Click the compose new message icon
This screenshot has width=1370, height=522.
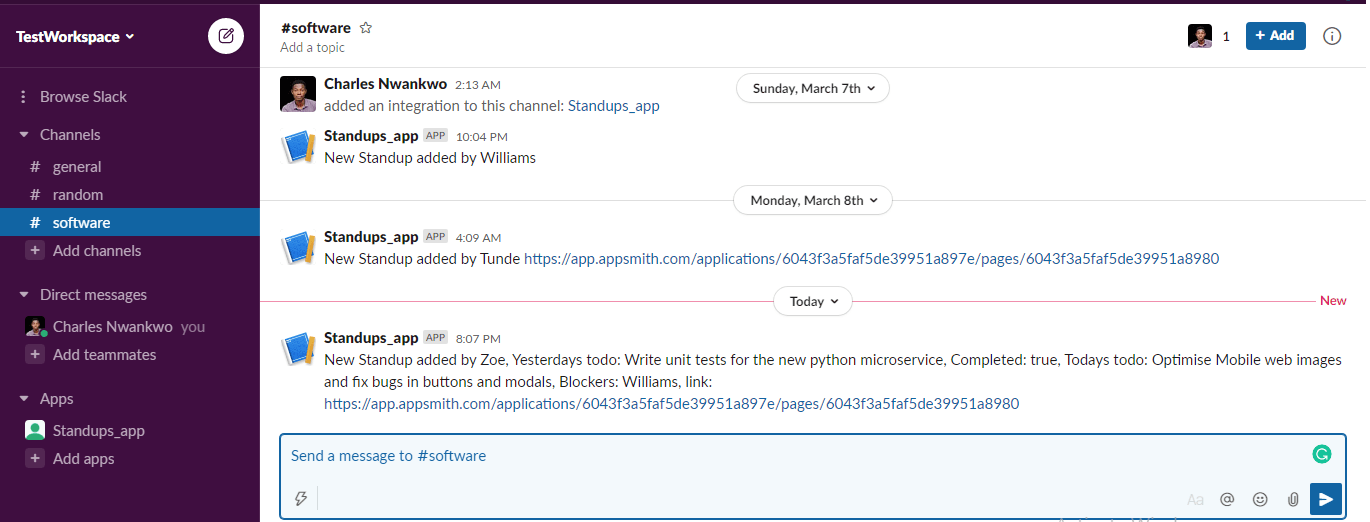[x=226, y=37]
